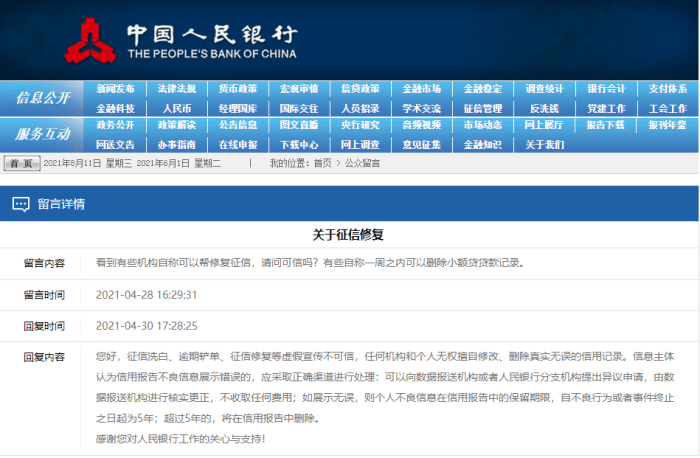
Task: Click the 关于我们 link
Action: (x=544, y=144)
